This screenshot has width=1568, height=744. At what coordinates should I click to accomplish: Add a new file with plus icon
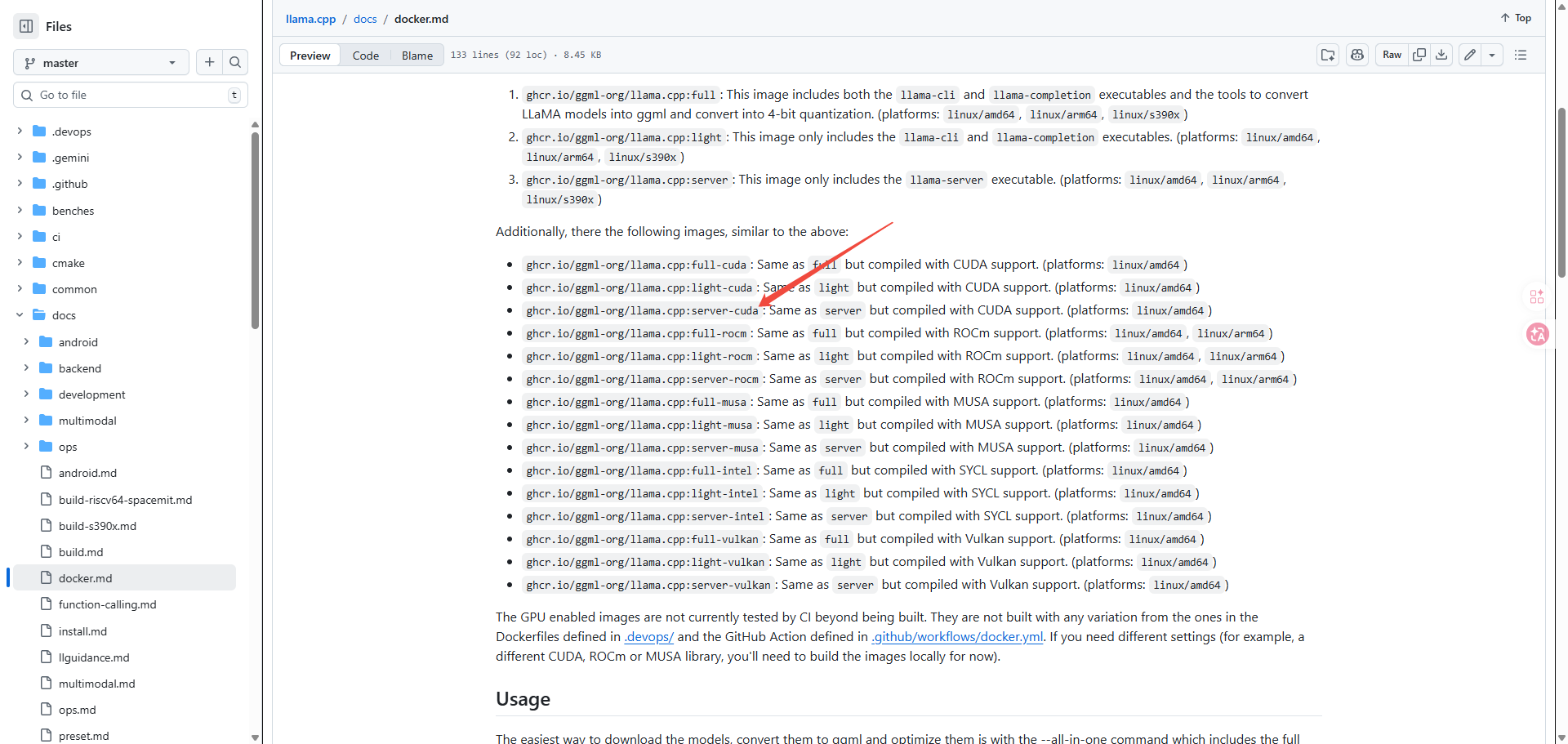click(x=210, y=62)
